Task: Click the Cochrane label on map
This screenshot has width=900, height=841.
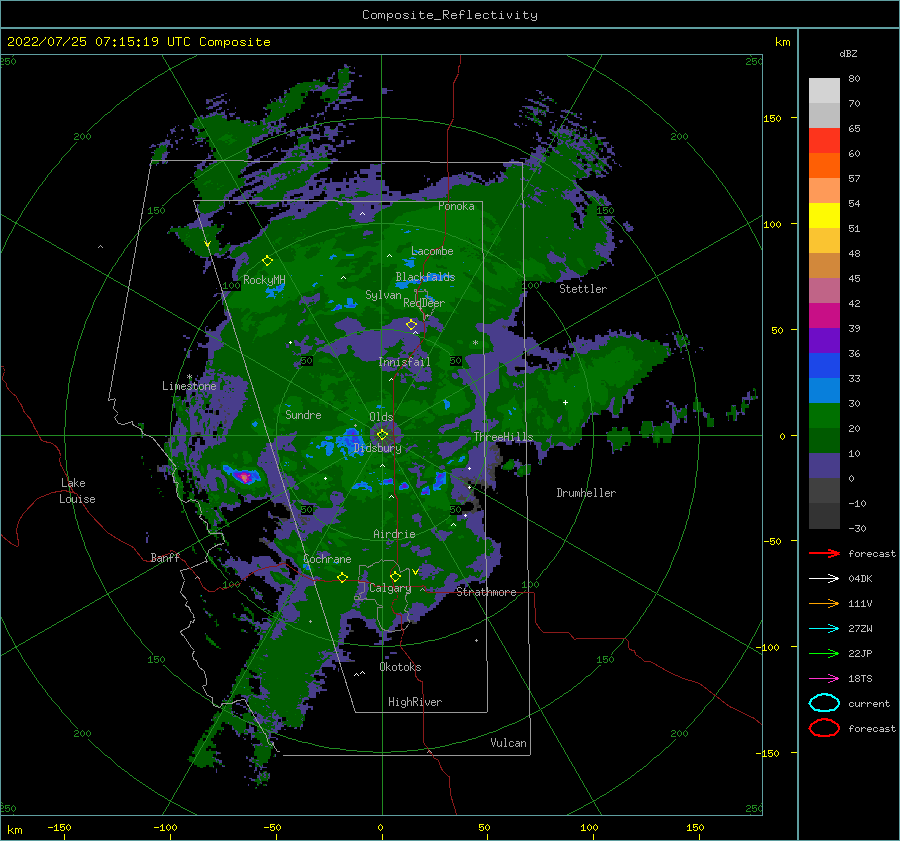Action: (x=327, y=559)
